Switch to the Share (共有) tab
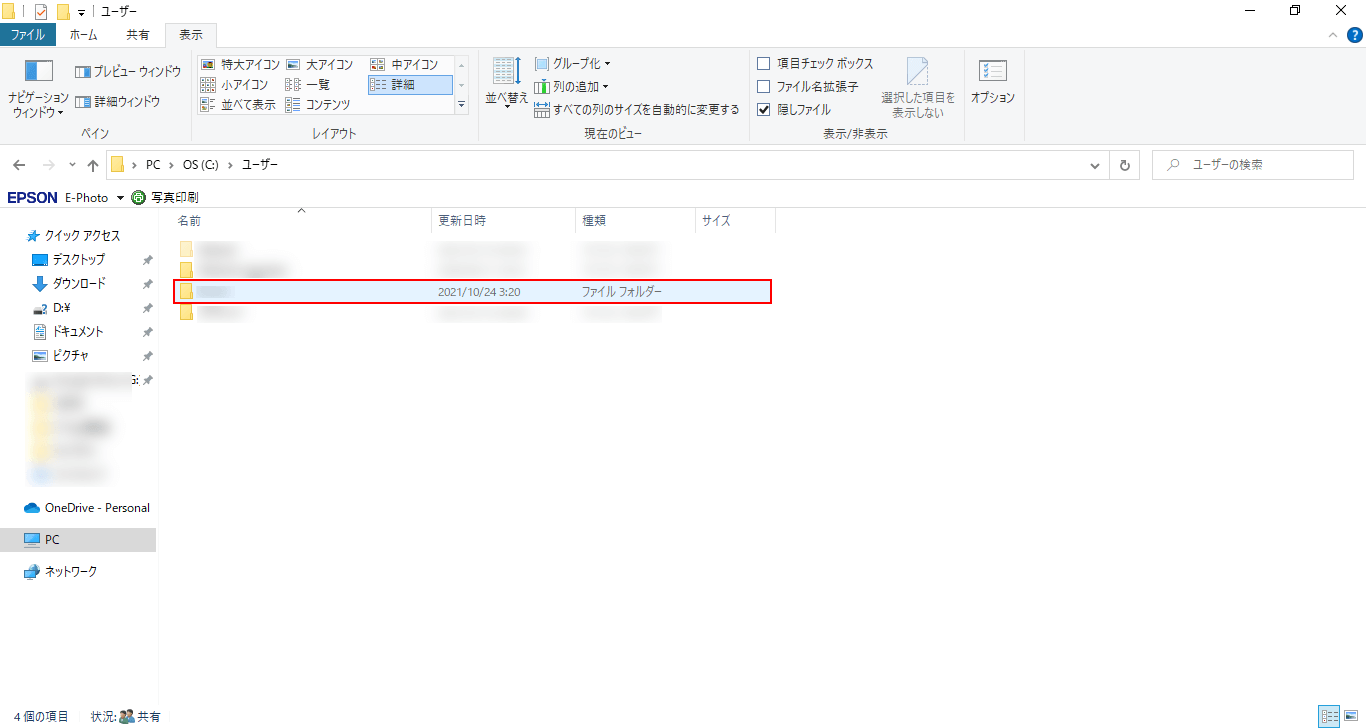 138,35
